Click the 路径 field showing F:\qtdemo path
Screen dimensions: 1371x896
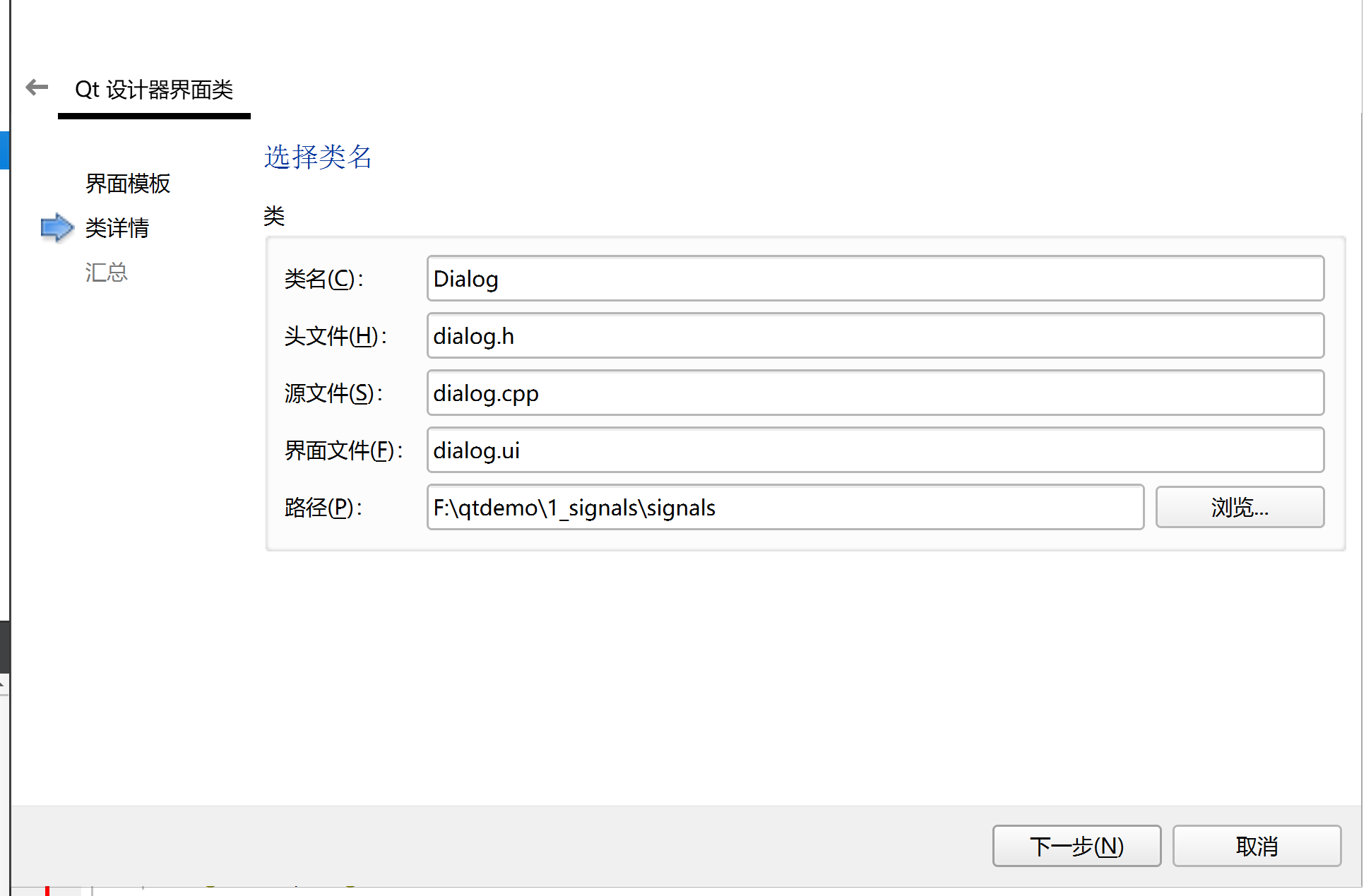[784, 508]
